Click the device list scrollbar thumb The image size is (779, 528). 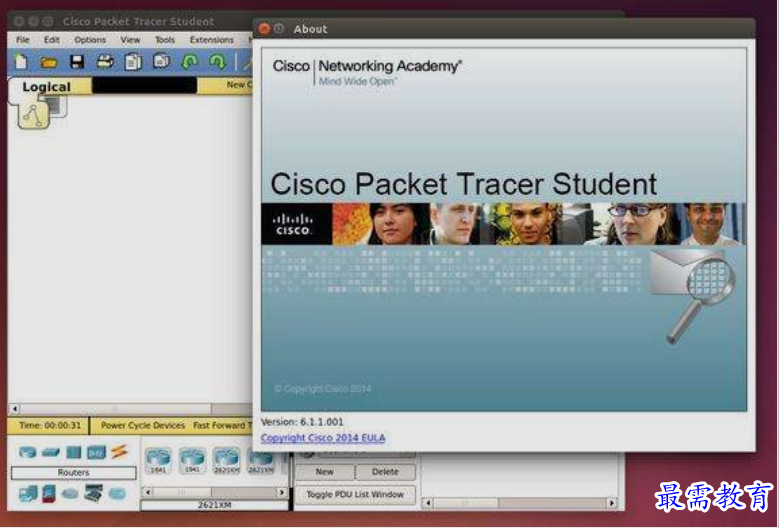(182, 492)
